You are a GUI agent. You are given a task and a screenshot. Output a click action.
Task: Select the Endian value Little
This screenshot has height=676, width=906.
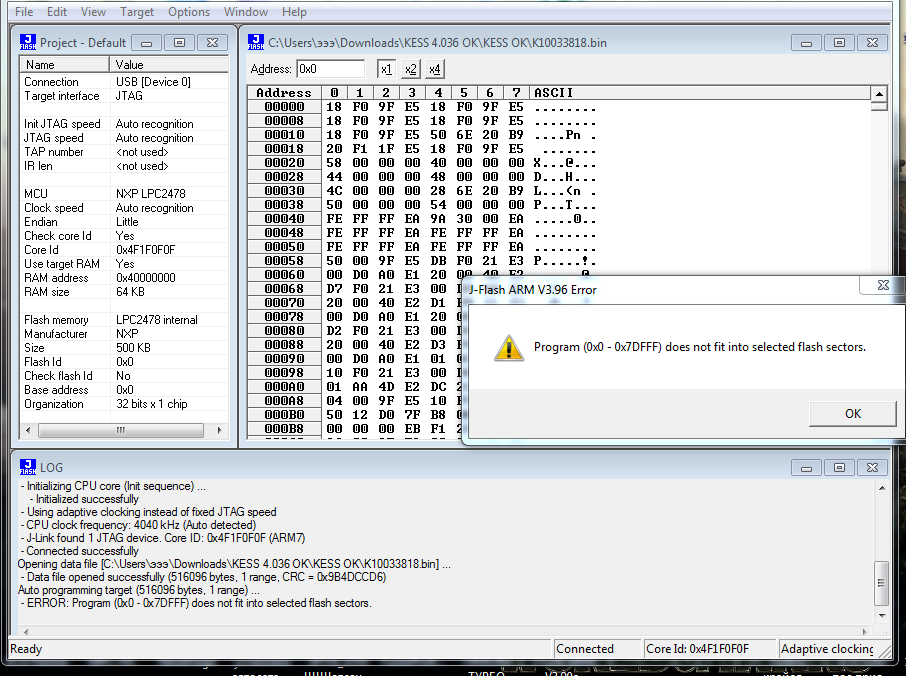coord(127,222)
